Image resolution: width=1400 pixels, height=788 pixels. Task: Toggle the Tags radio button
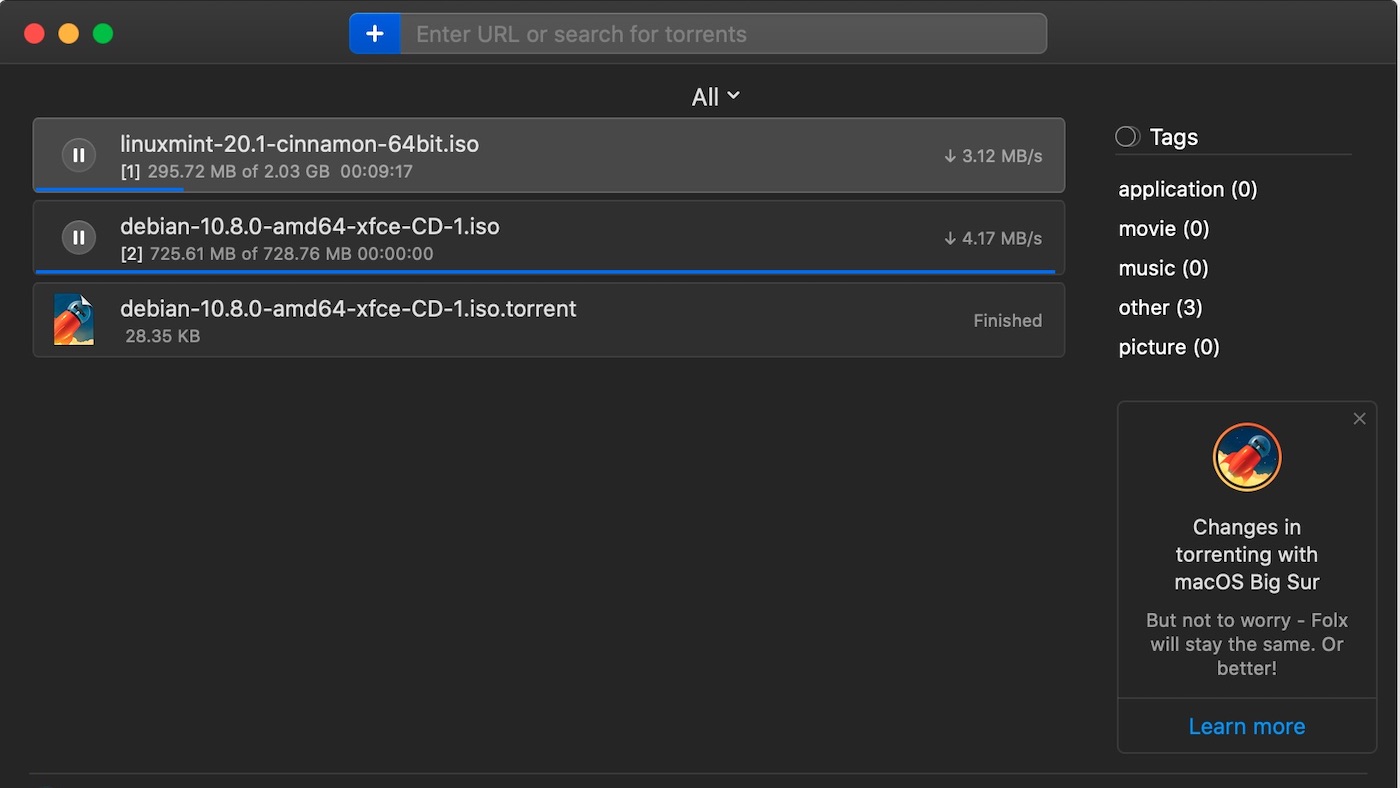[x=1127, y=137]
